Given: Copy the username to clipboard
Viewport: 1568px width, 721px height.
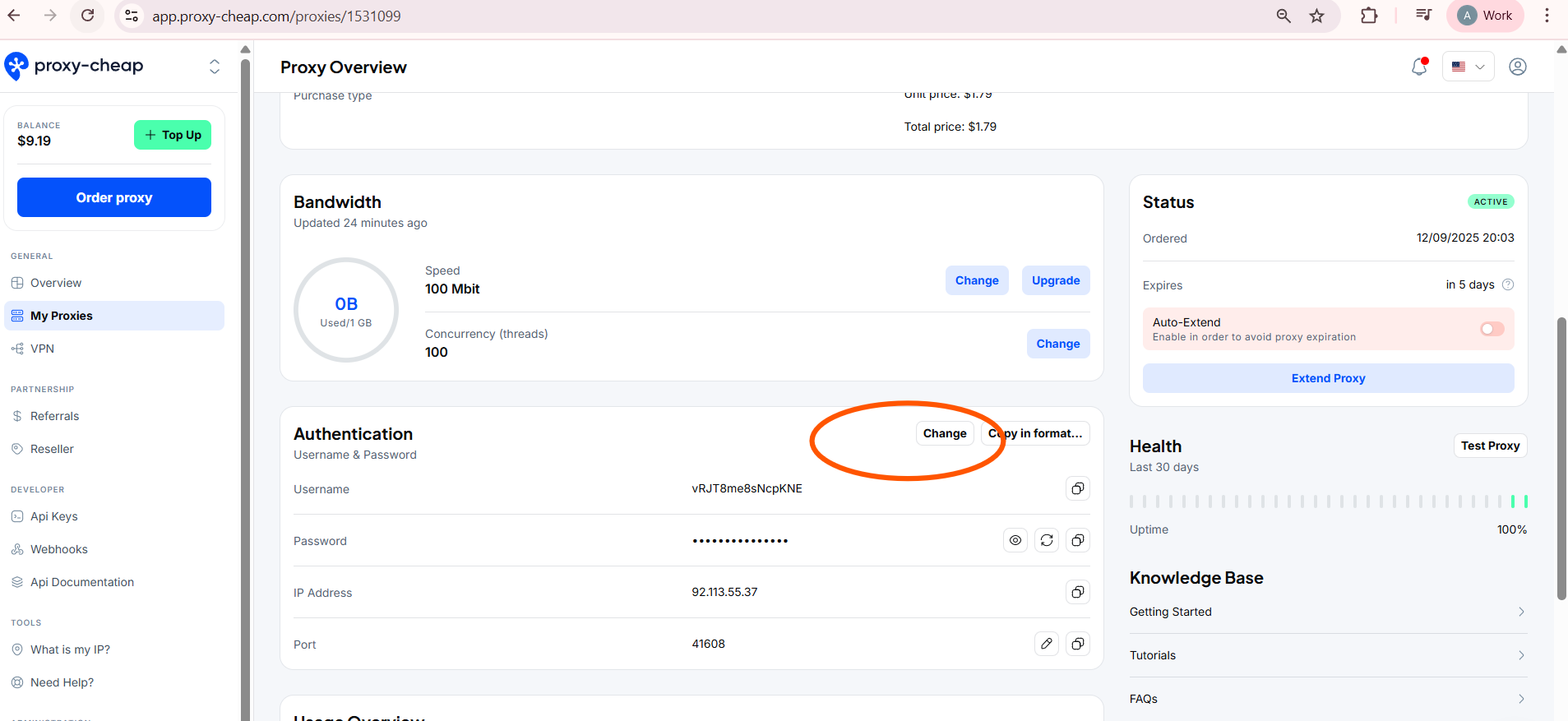Looking at the screenshot, I should point(1077,488).
